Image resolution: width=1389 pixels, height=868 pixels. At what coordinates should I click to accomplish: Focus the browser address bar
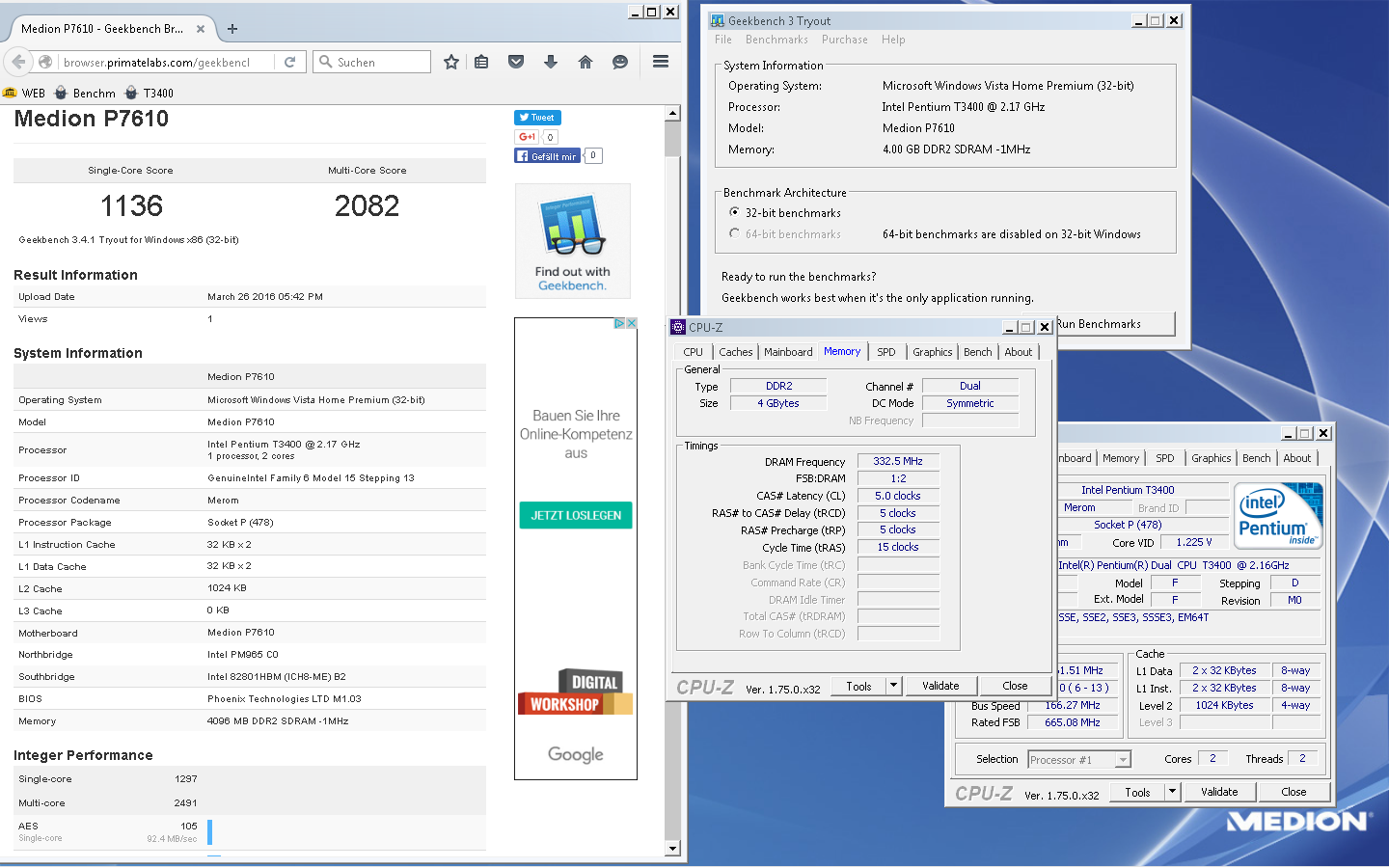pos(164,62)
